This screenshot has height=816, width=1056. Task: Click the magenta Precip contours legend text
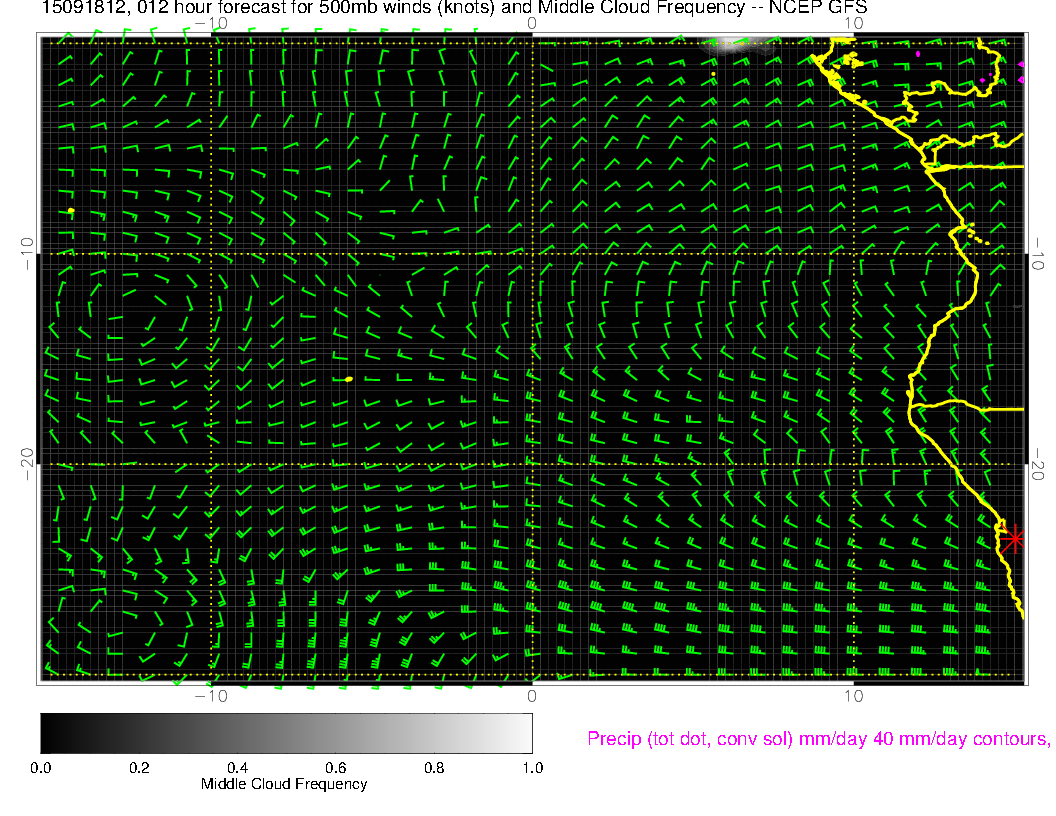tap(818, 739)
